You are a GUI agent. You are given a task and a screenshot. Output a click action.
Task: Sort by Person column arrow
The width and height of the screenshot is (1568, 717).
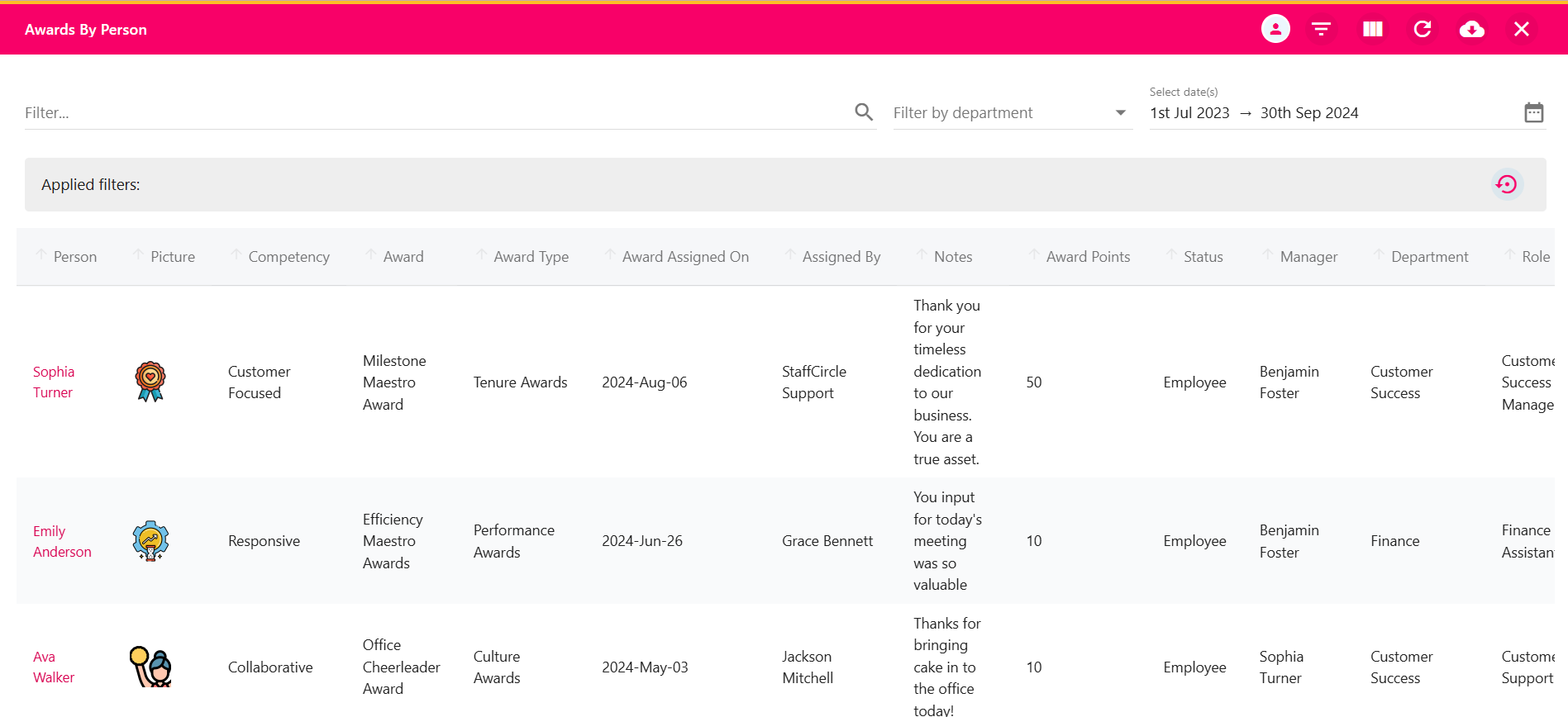point(41,255)
